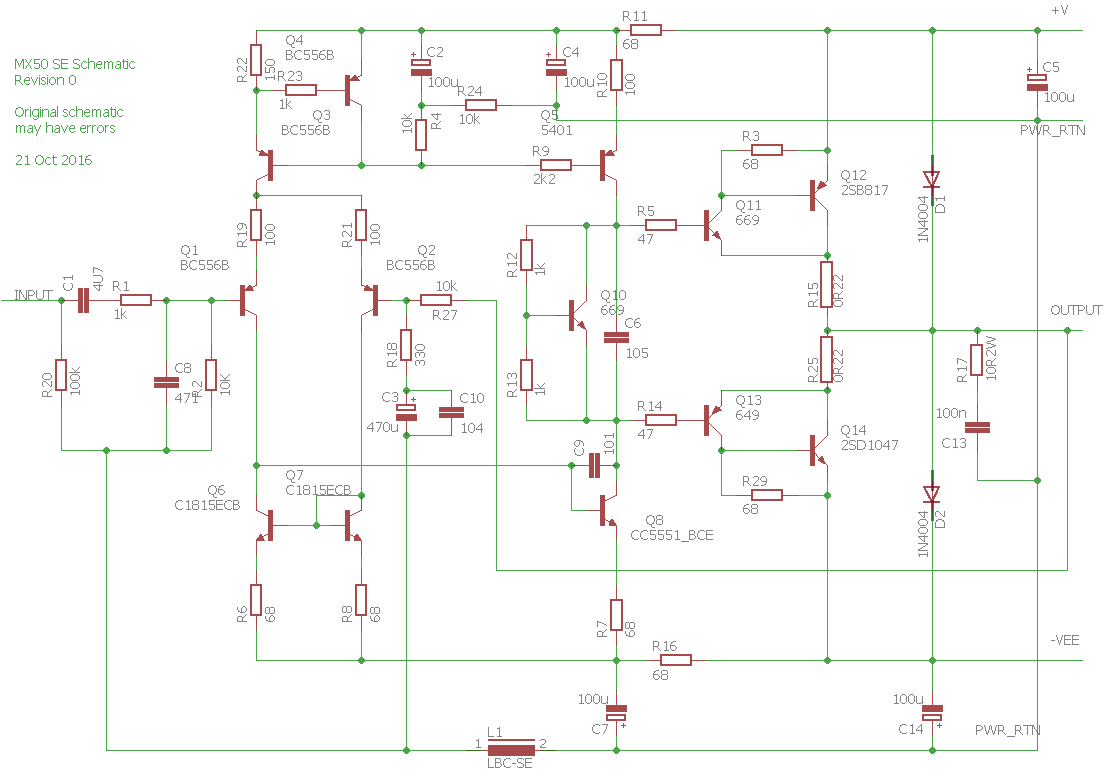The width and height of the screenshot is (1113, 773).
Task: Click capacitor C3 470u symbol
Action: (406, 412)
